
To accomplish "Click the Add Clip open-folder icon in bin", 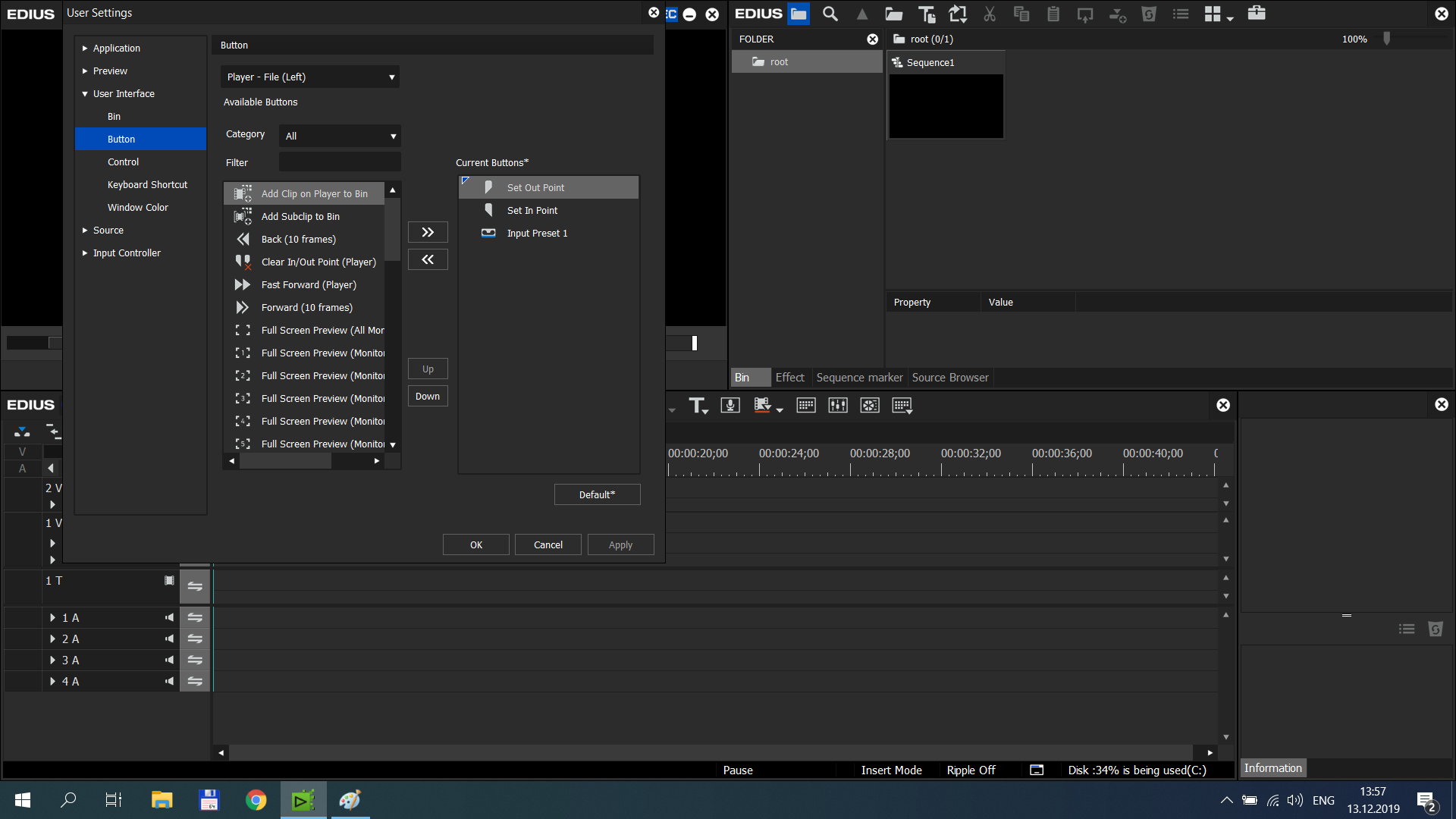I will [x=894, y=14].
